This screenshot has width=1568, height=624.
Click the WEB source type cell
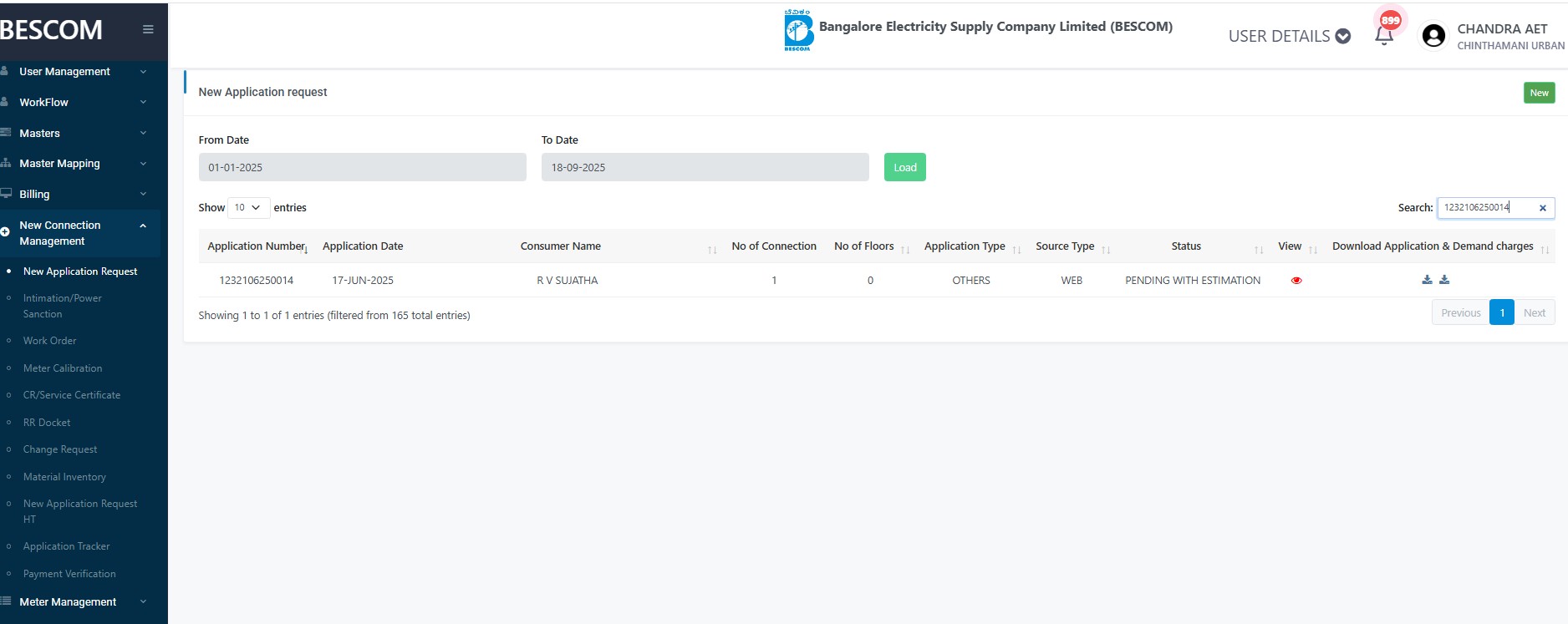click(1072, 281)
